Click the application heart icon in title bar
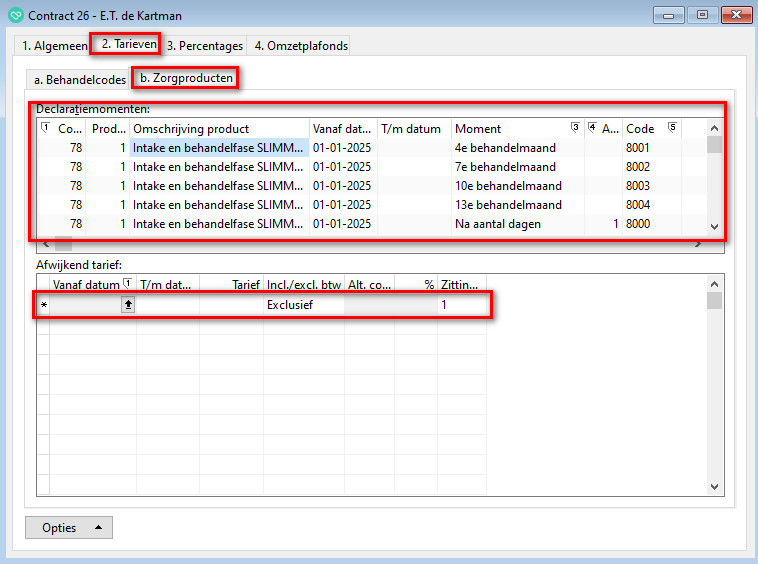This screenshot has width=758, height=564. (15, 15)
